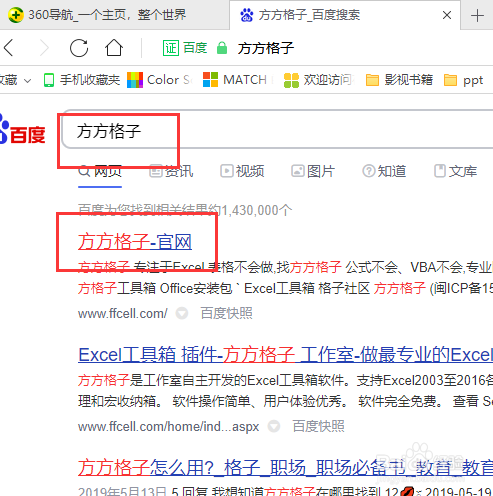Switch to the 图片 search tab
The image size is (493, 496).
click(313, 171)
